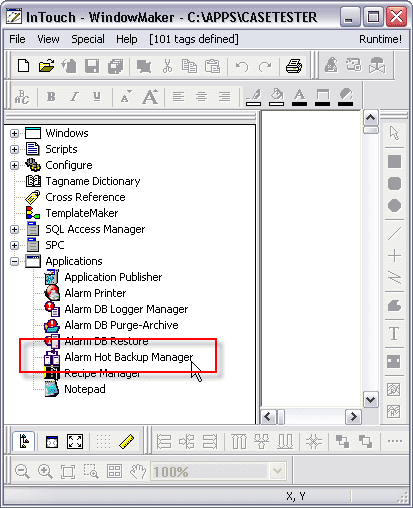
Task: Select the pointer Selector tool
Action: tap(394, 133)
